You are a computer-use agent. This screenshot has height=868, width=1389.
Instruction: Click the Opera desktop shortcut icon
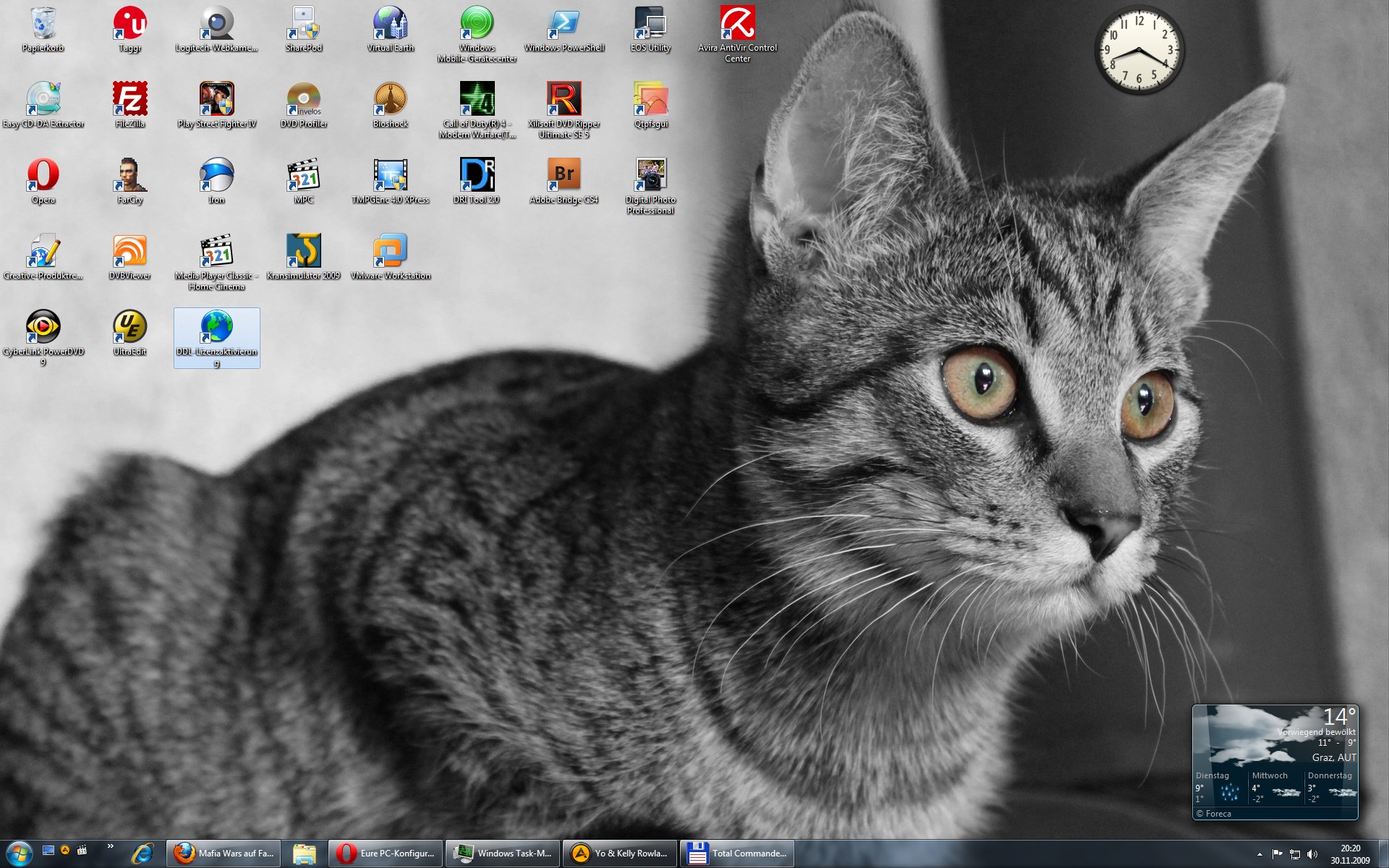pyautogui.click(x=43, y=176)
